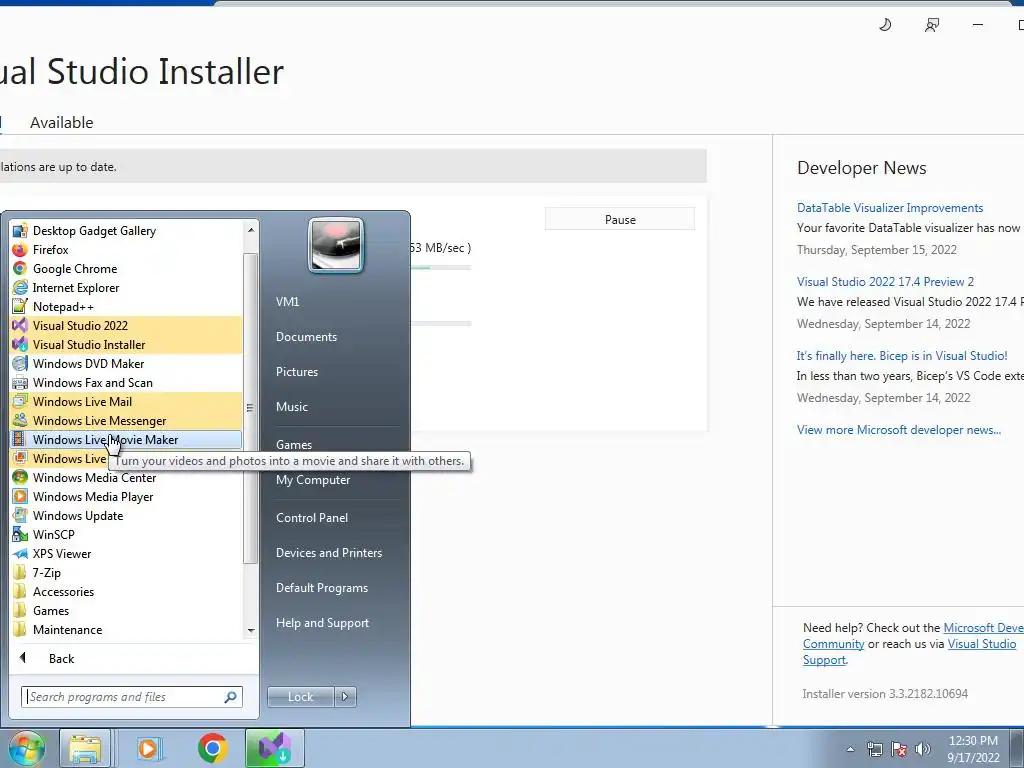The image size is (1024, 768).
Task: View more Microsoft developer news
Action: coord(899,430)
